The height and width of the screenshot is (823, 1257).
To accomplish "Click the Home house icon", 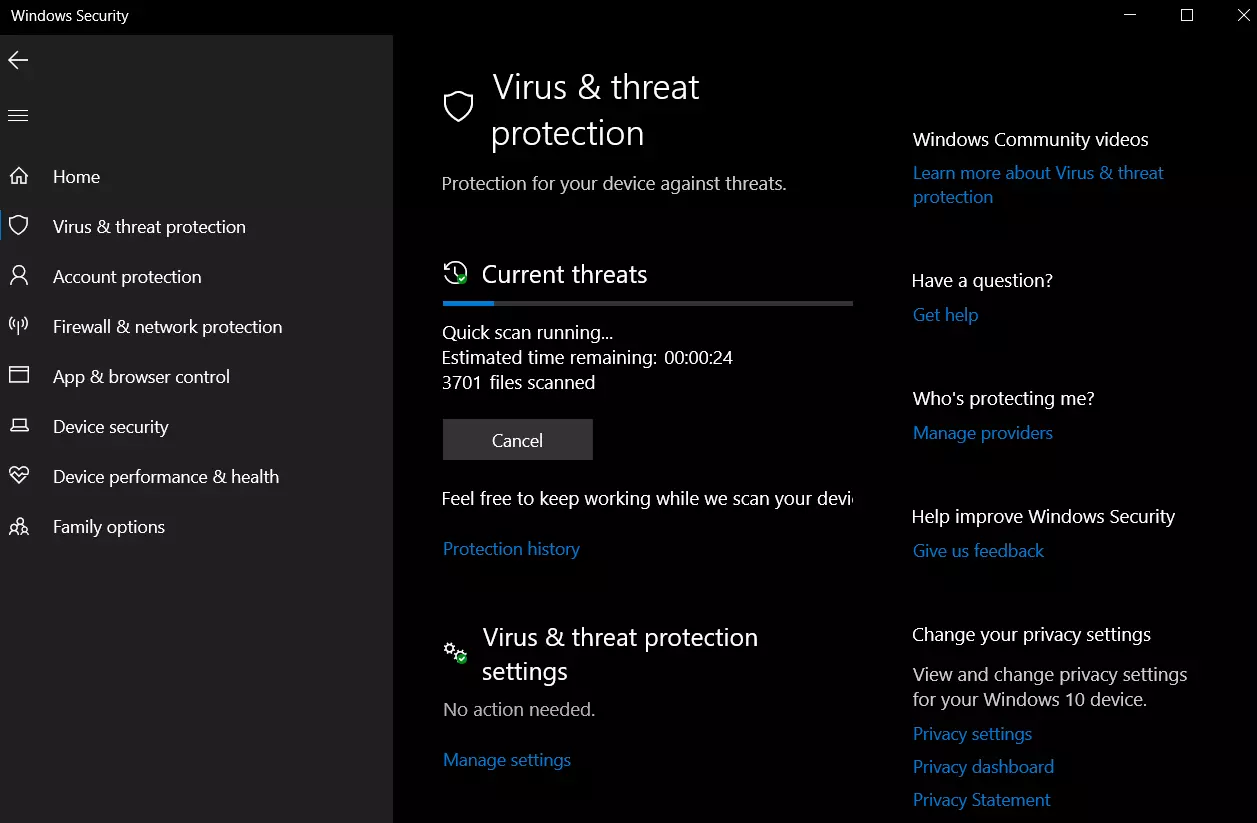I will pos(18,177).
